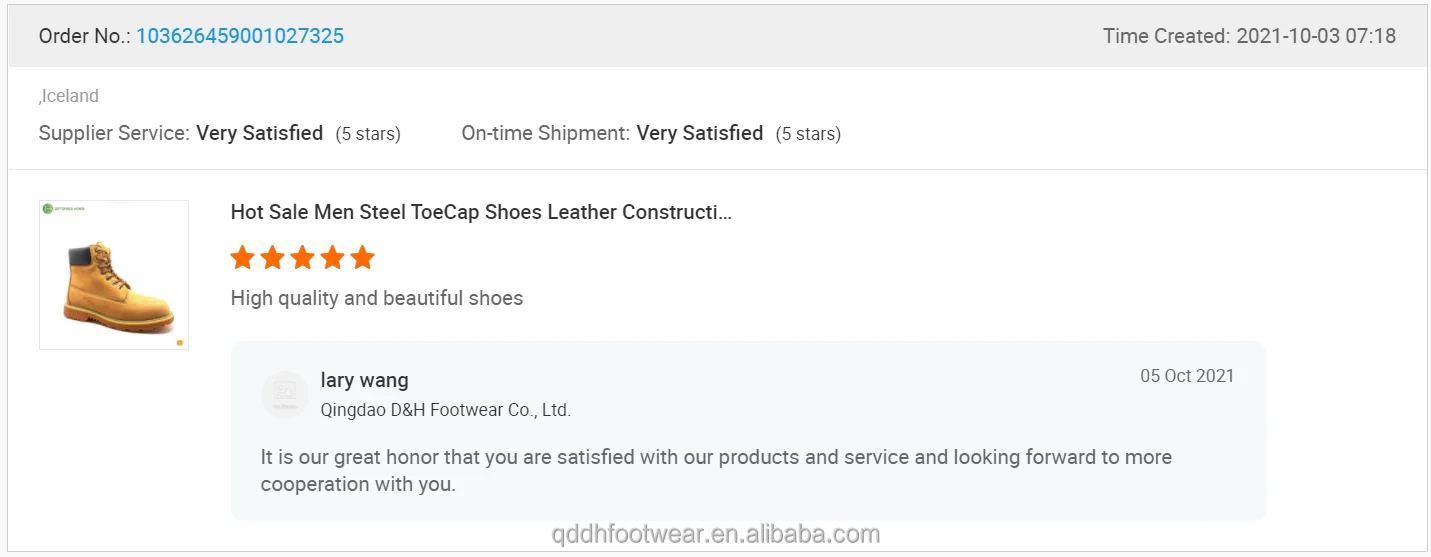Click the fourth orange rating star
The height and width of the screenshot is (557, 1431).
[x=332, y=258]
